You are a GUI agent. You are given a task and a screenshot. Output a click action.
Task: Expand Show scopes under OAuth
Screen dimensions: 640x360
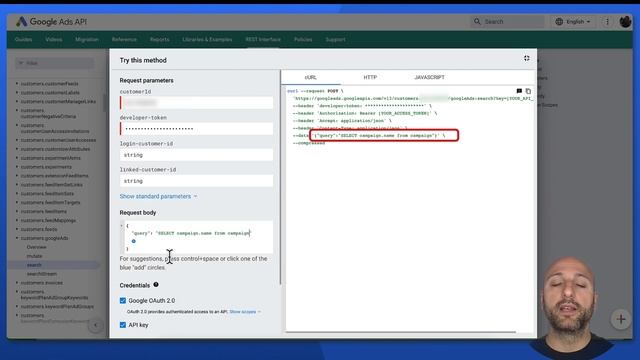pos(245,312)
